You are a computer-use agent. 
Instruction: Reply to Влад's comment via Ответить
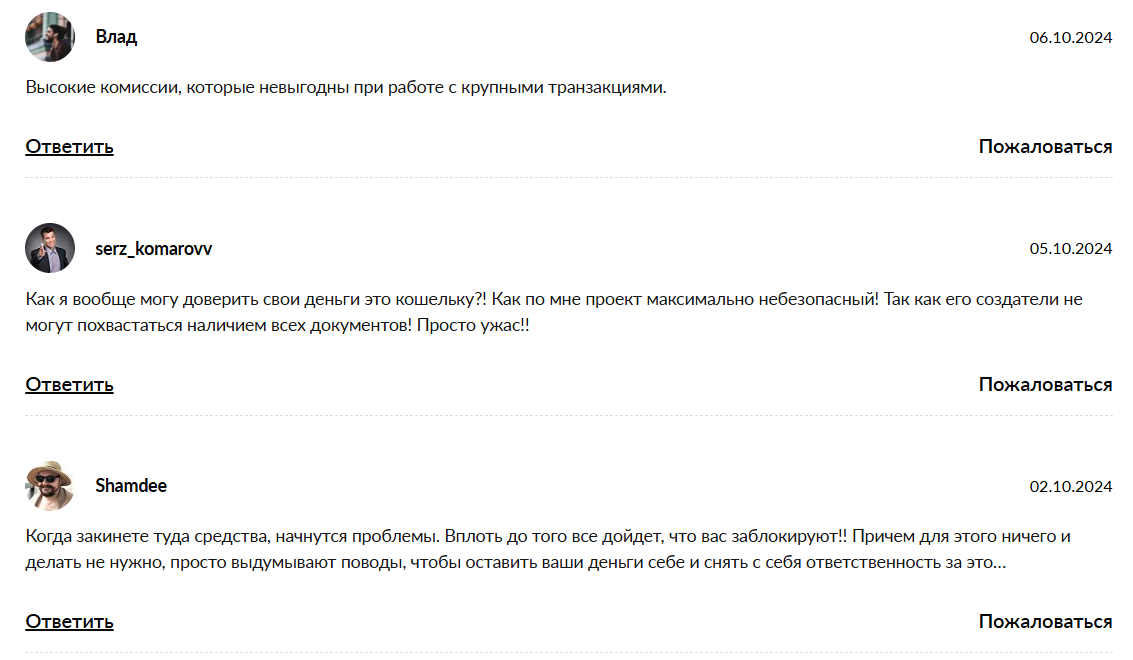(69, 147)
